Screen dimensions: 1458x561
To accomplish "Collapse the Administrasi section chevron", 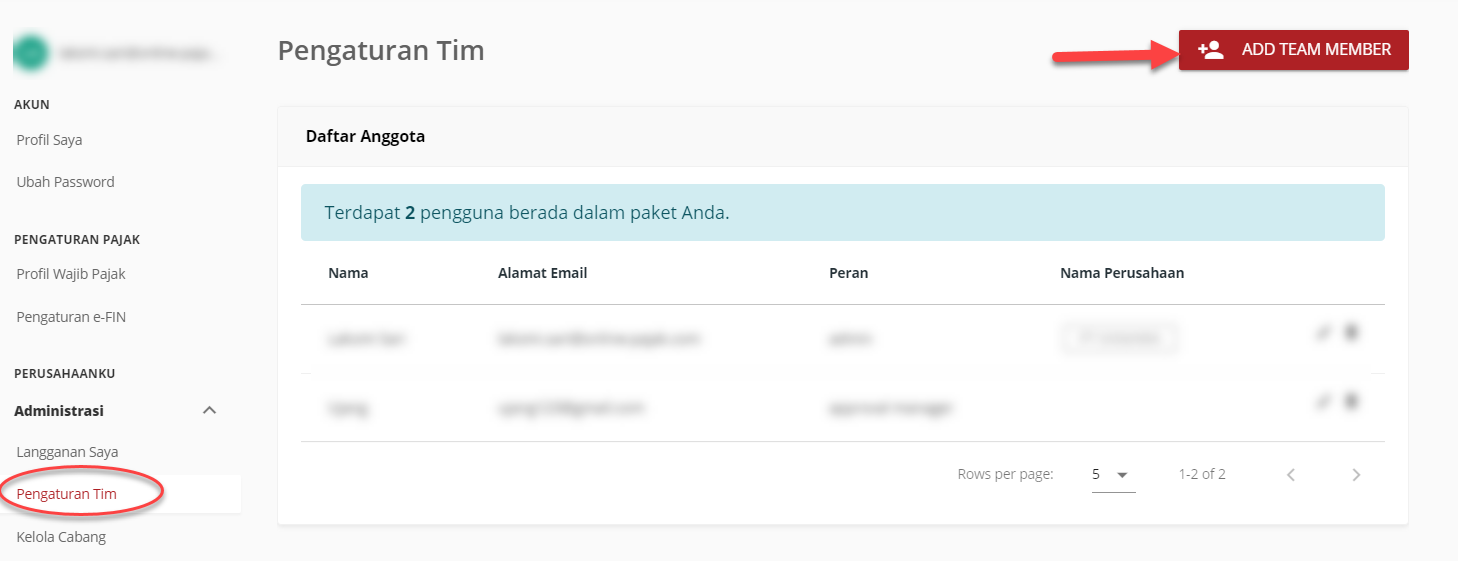I will (210, 411).
